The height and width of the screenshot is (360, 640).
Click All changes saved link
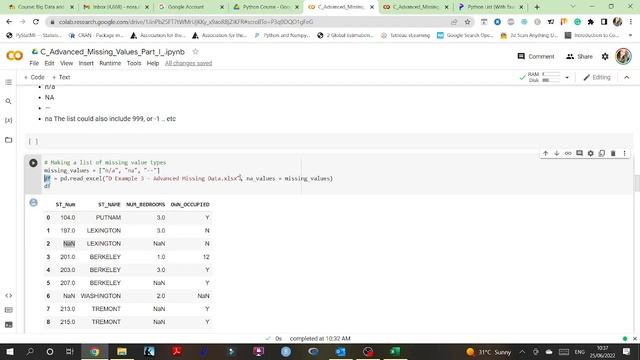coord(189,63)
